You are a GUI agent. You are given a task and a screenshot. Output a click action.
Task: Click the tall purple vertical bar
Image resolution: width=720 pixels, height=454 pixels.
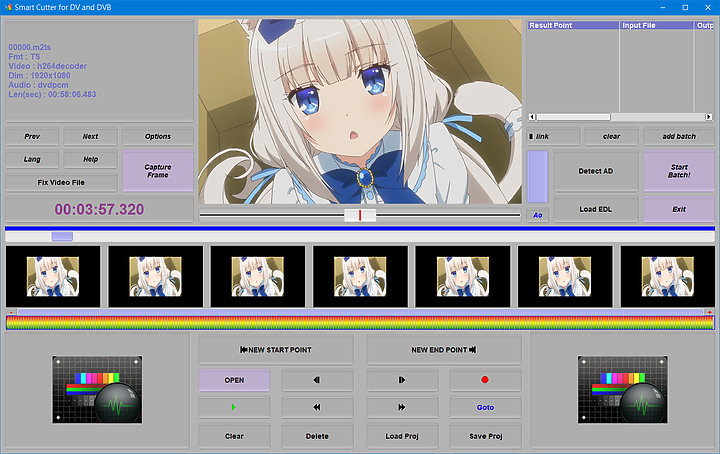click(x=537, y=177)
